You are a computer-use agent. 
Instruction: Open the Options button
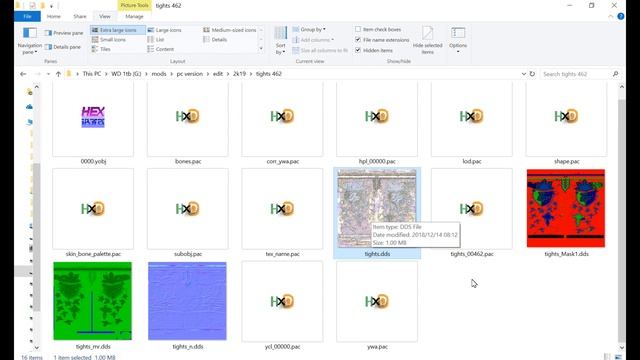(x=458, y=40)
